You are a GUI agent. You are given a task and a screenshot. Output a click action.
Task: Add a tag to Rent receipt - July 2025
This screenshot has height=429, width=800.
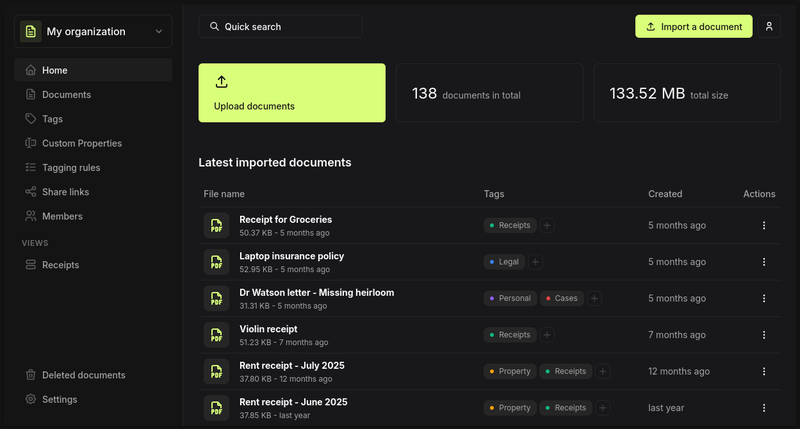(603, 371)
